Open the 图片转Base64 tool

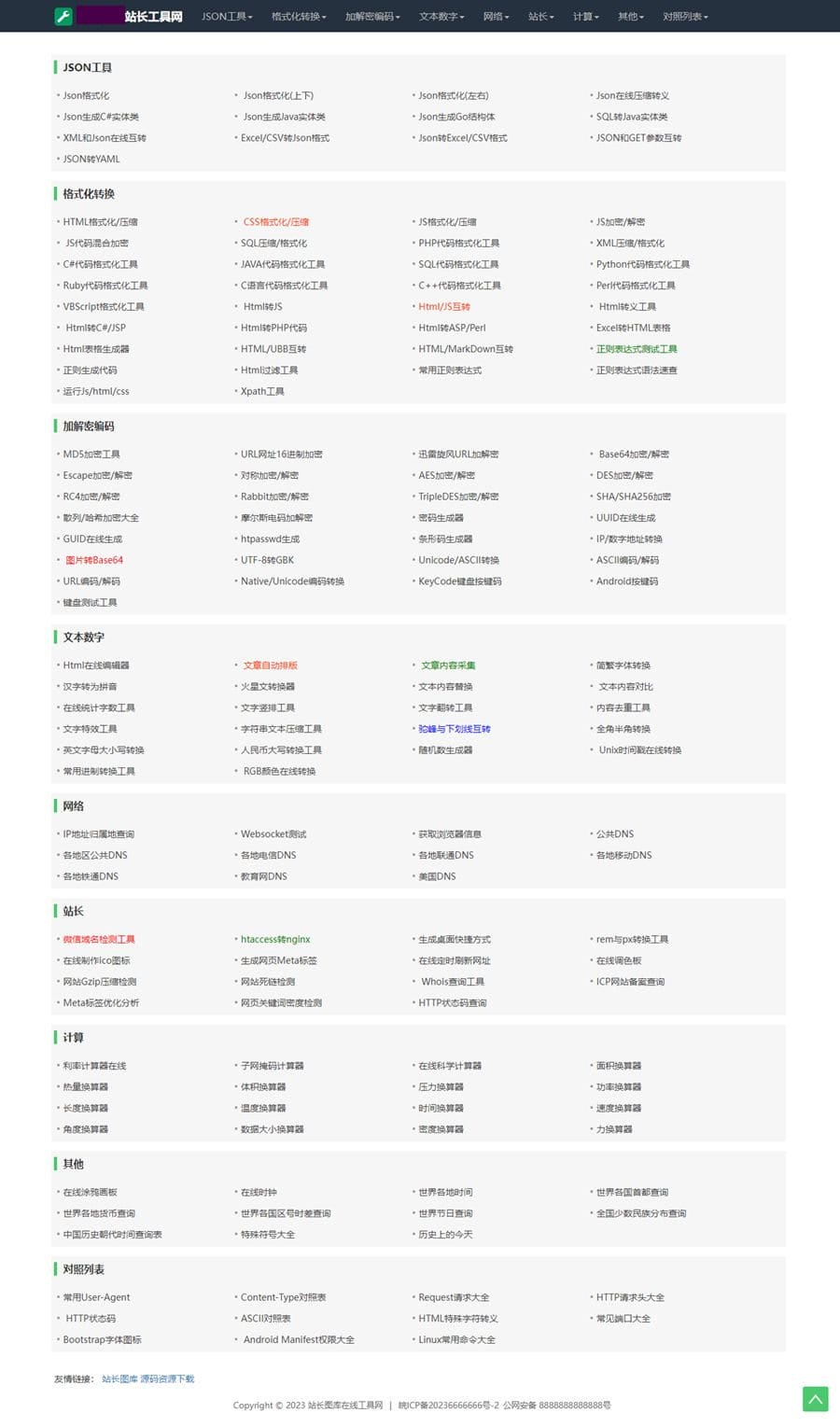coord(94,561)
